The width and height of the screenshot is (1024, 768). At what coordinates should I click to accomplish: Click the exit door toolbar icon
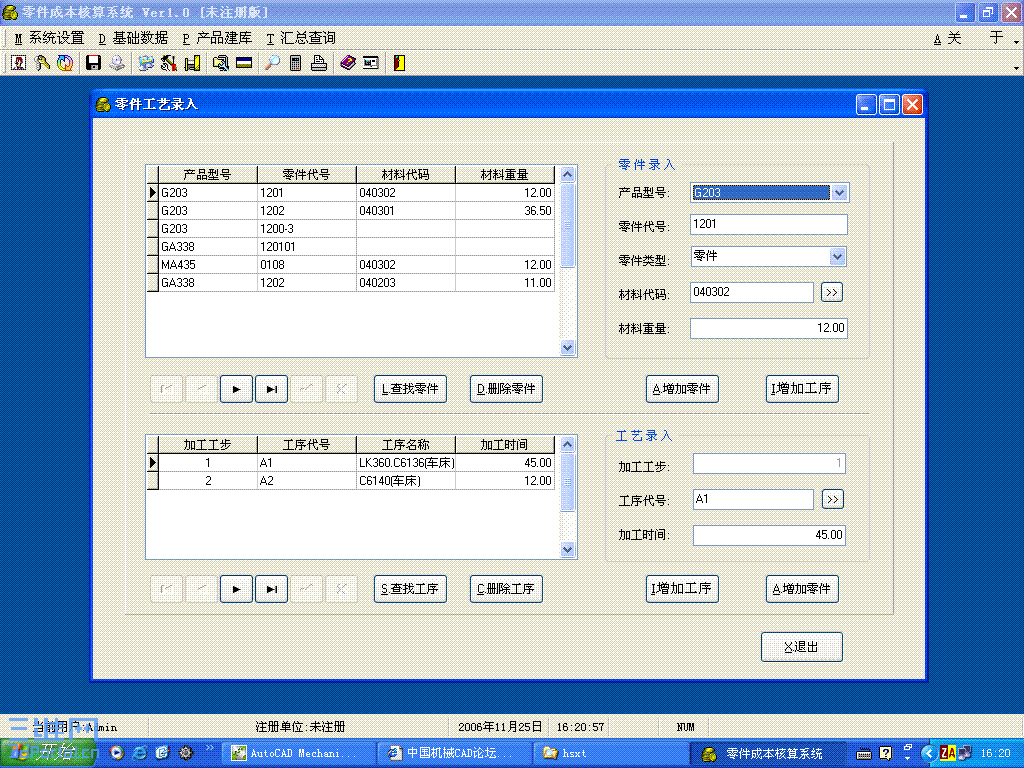tap(399, 63)
